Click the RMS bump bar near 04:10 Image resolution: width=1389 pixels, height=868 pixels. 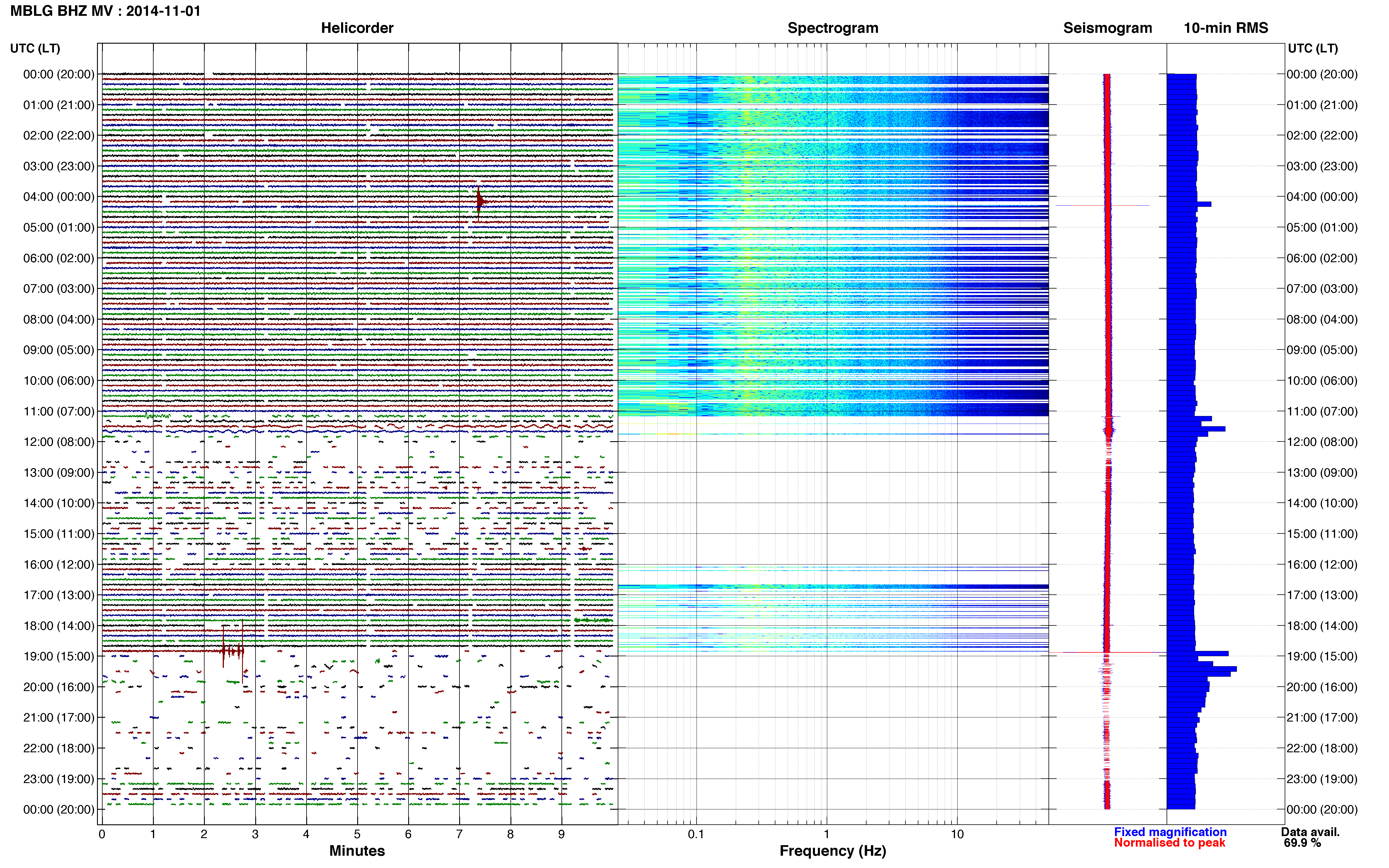pyautogui.click(x=1189, y=204)
